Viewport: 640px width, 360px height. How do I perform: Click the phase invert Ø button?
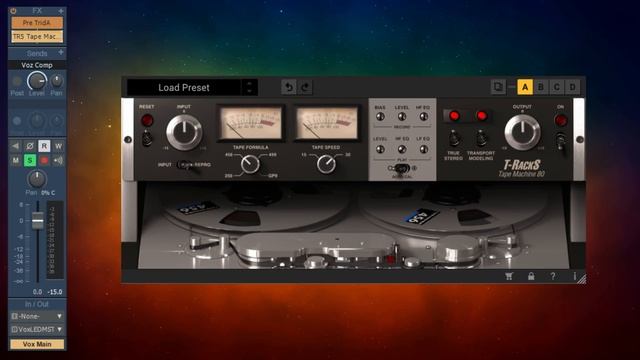(30, 146)
